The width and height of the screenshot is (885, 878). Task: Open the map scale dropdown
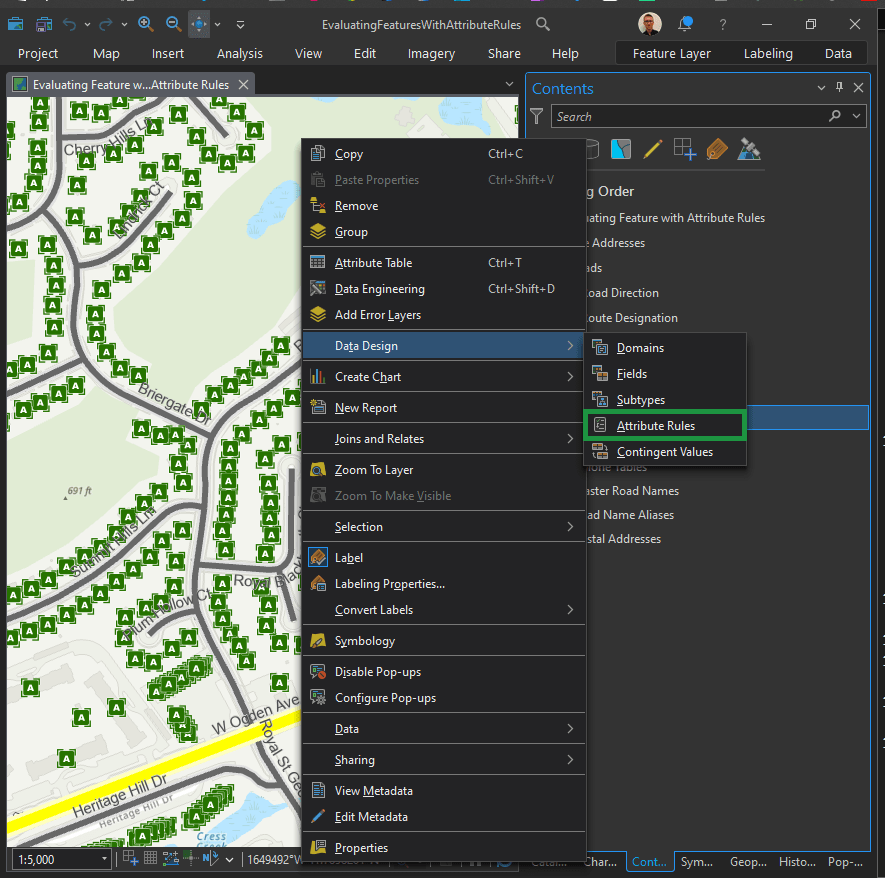(x=103, y=859)
